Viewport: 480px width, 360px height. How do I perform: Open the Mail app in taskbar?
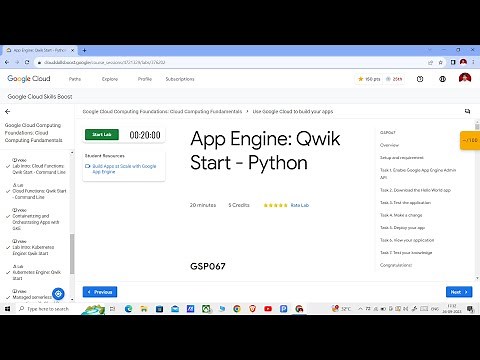tap(175, 309)
